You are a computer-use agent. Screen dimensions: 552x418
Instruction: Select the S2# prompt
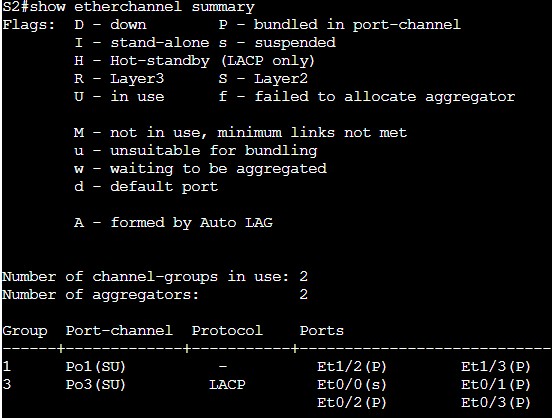coord(15,7)
